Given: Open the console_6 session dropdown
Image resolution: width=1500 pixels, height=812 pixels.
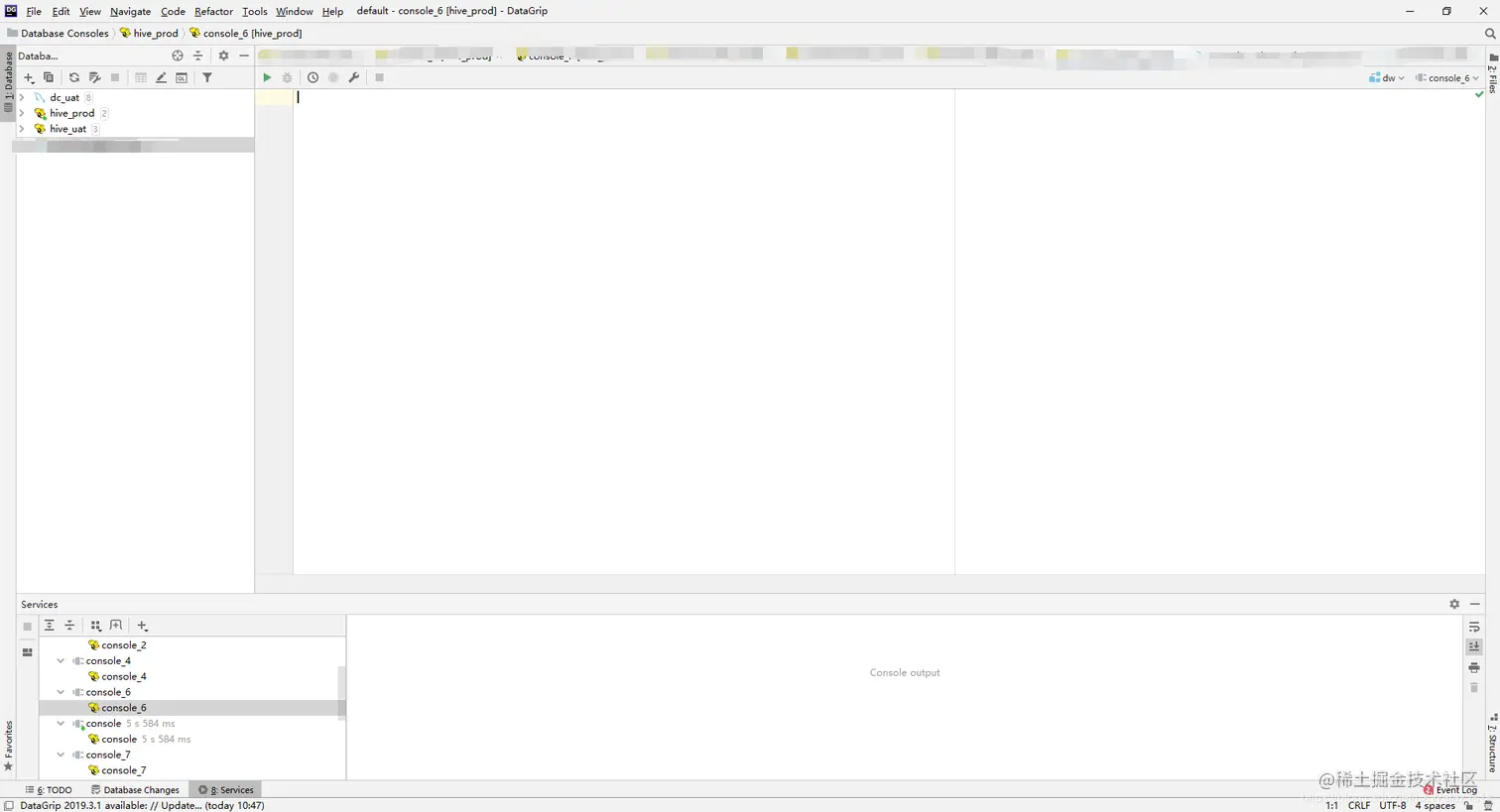Looking at the screenshot, I should [1447, 77].
